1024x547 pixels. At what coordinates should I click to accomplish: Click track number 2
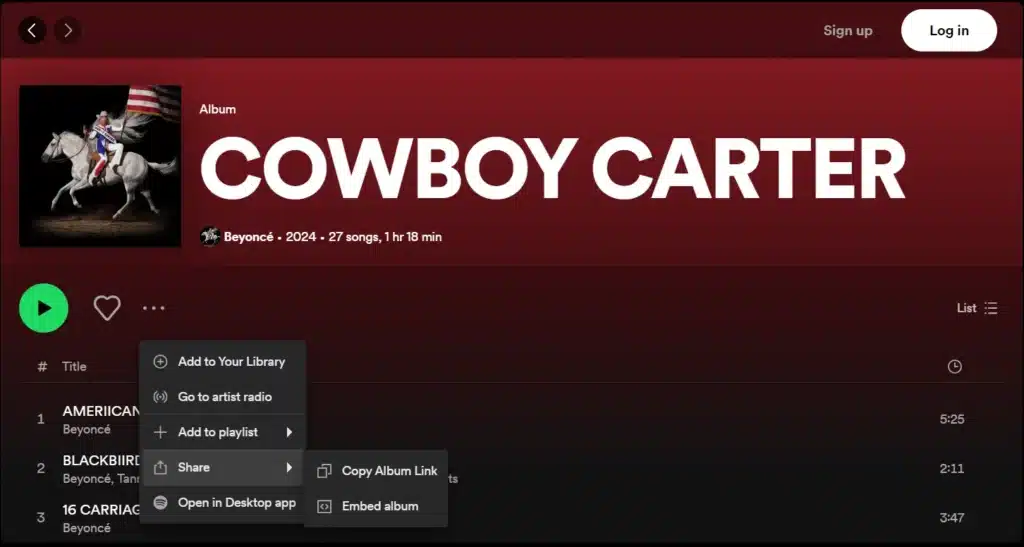(41, 469)
